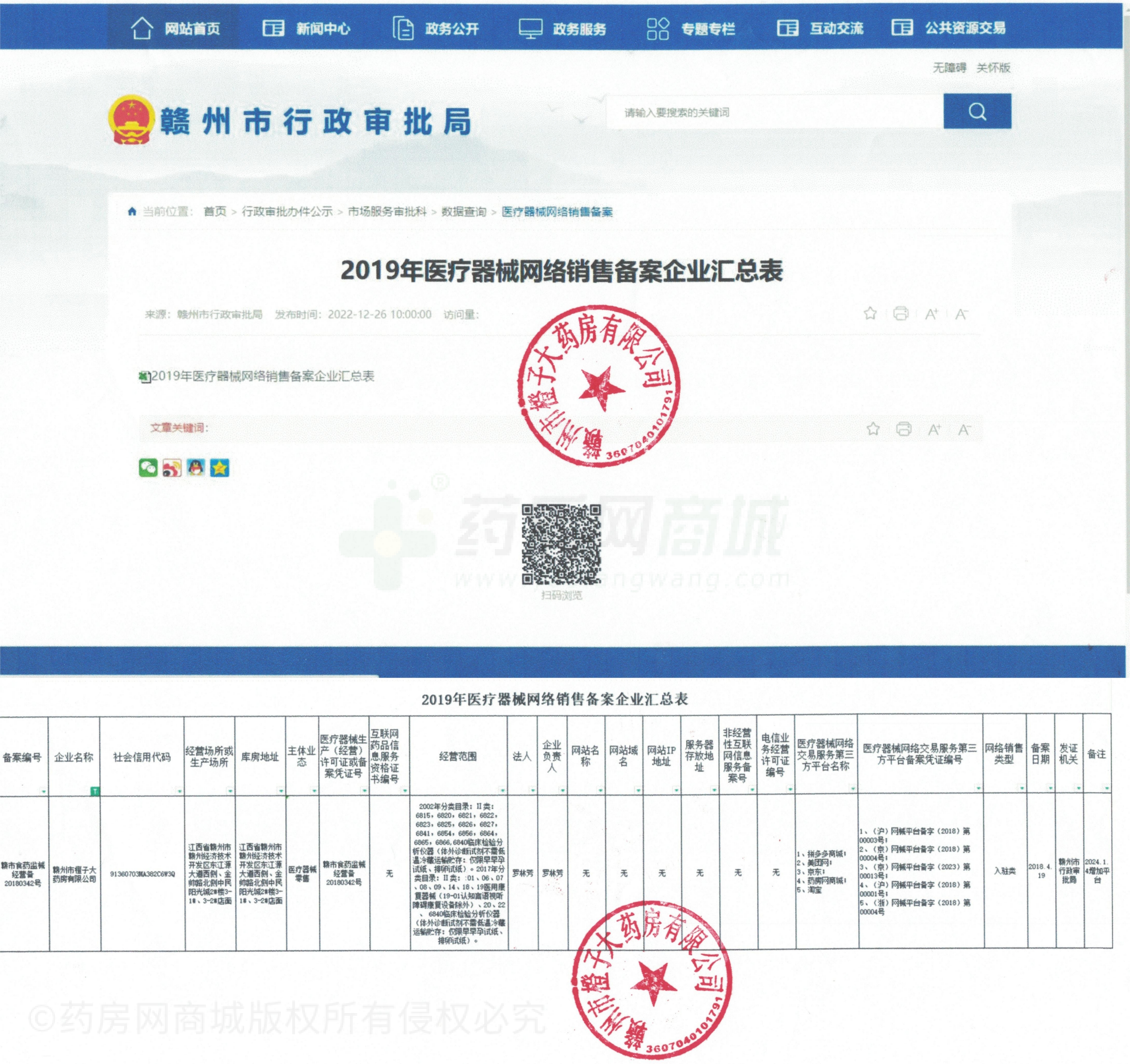This screenshot has height=1064, width=1130.
Task: Select the 2018.4.19 filing date cell
Action: 1041,871
